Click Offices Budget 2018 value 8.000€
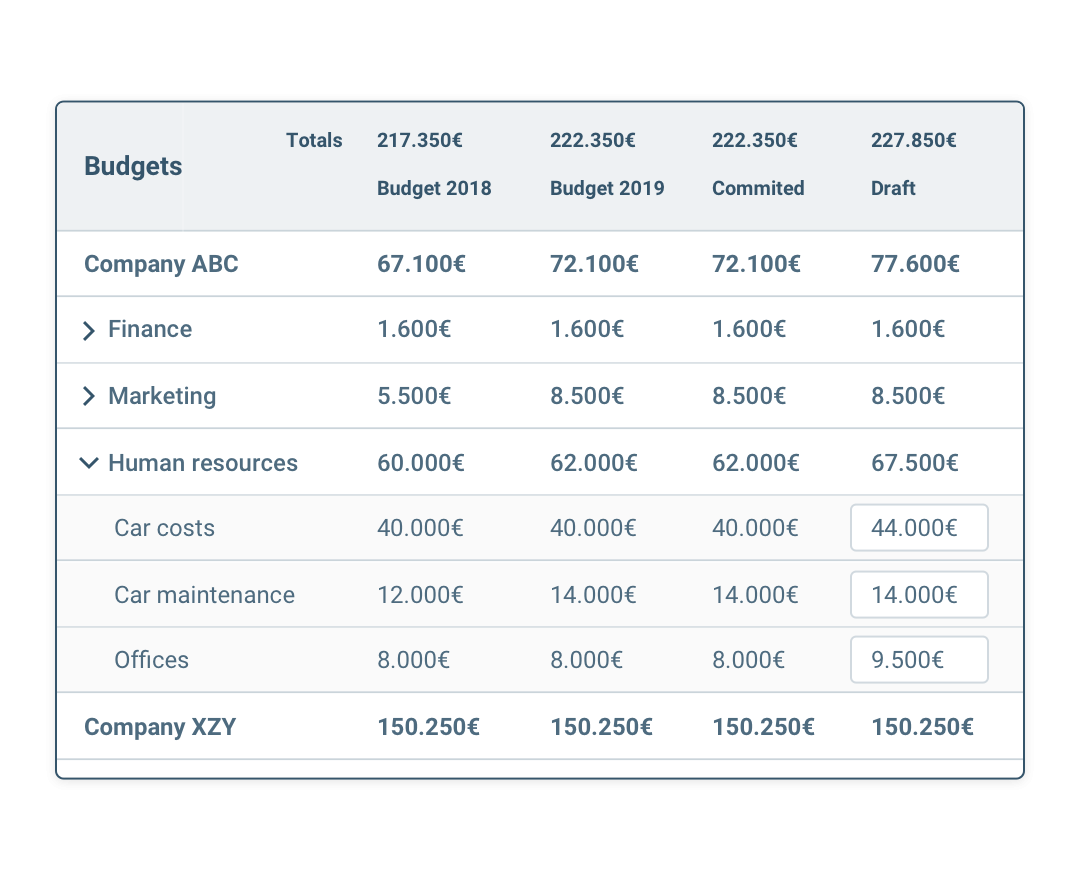This screenshot has width=1080, height=880. 413,660
